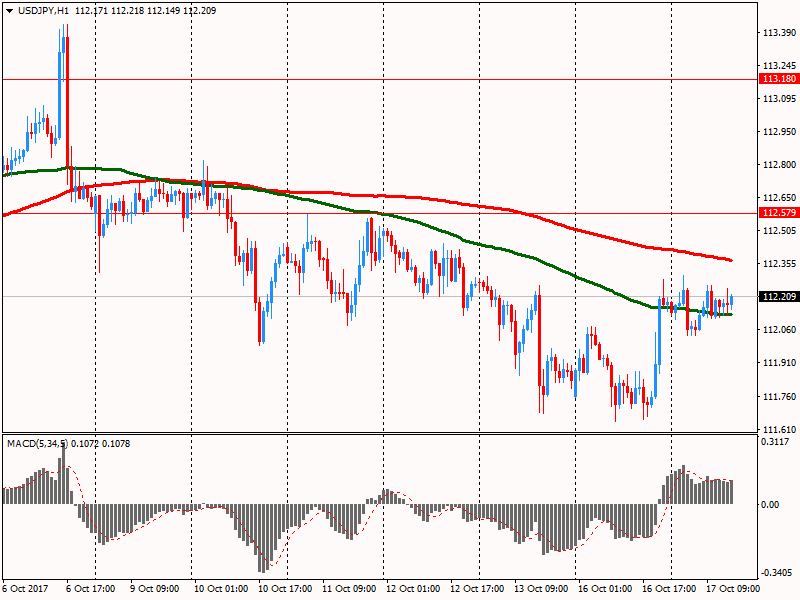Click the MACD values 0.1072 0.1078
Viewport: 800px width, 600px height.
coord(101,444)
